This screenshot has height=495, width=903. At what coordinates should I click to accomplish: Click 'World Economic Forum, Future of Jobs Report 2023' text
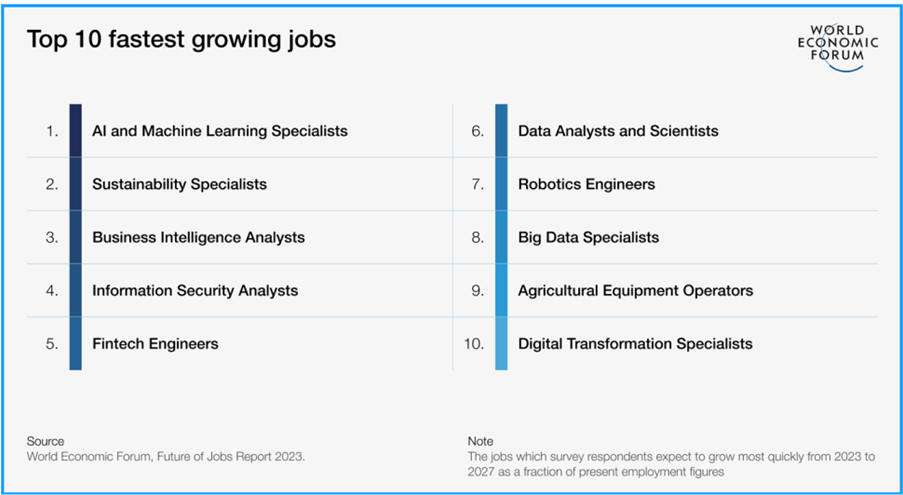(x=166, y=456)
